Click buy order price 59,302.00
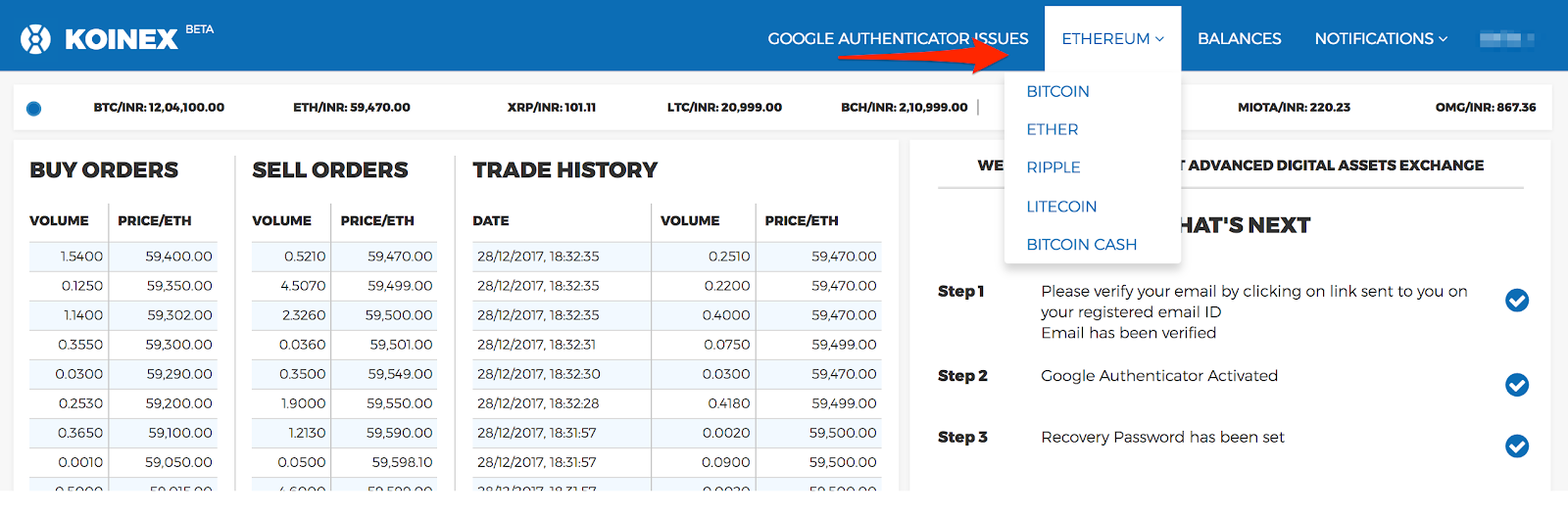Viewport: 1568px width, 516px height. (x=179, y=315)
